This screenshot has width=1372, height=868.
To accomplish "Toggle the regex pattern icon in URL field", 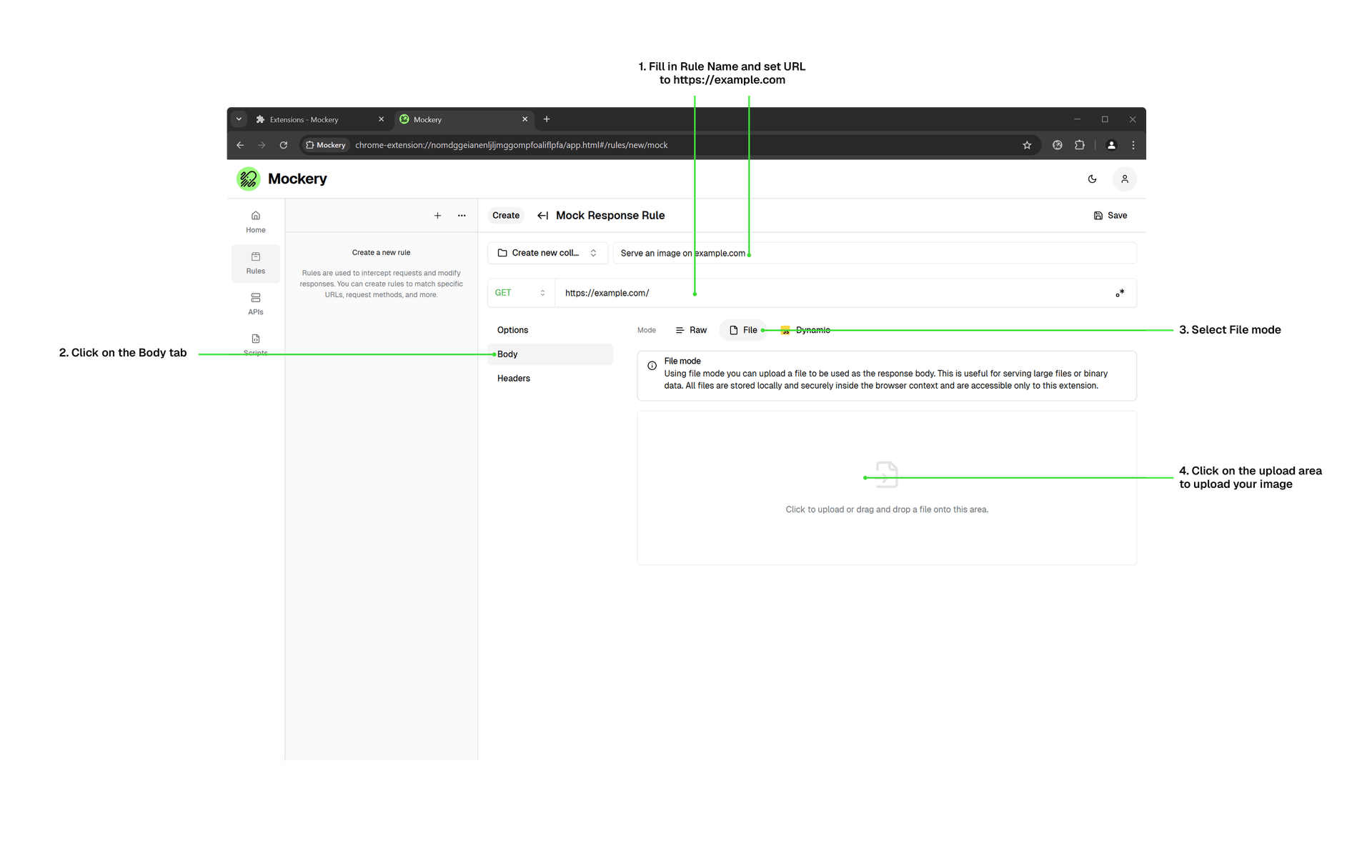I will point(1120,293).
